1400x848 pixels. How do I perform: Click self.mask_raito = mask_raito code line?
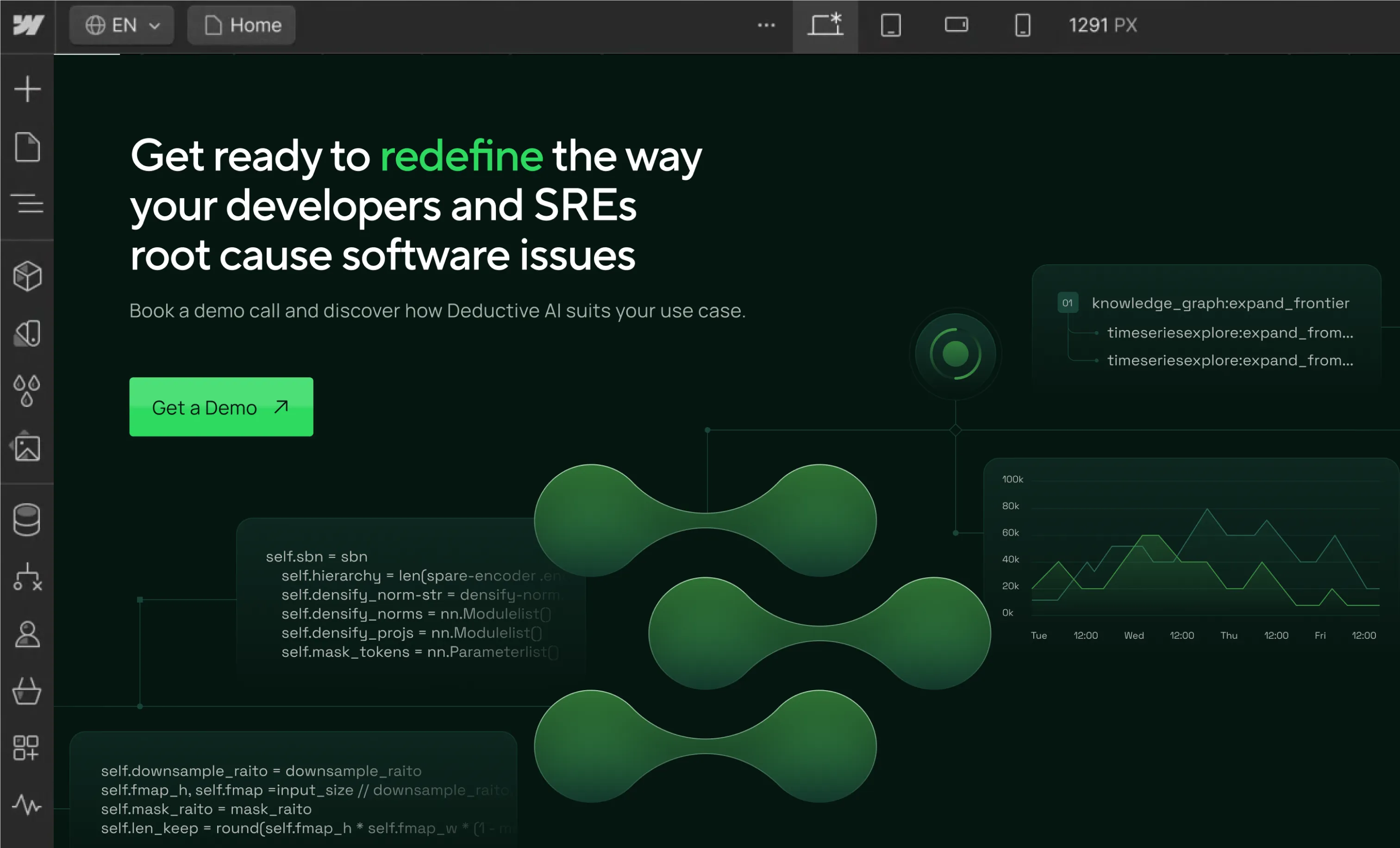coord(206,809)
